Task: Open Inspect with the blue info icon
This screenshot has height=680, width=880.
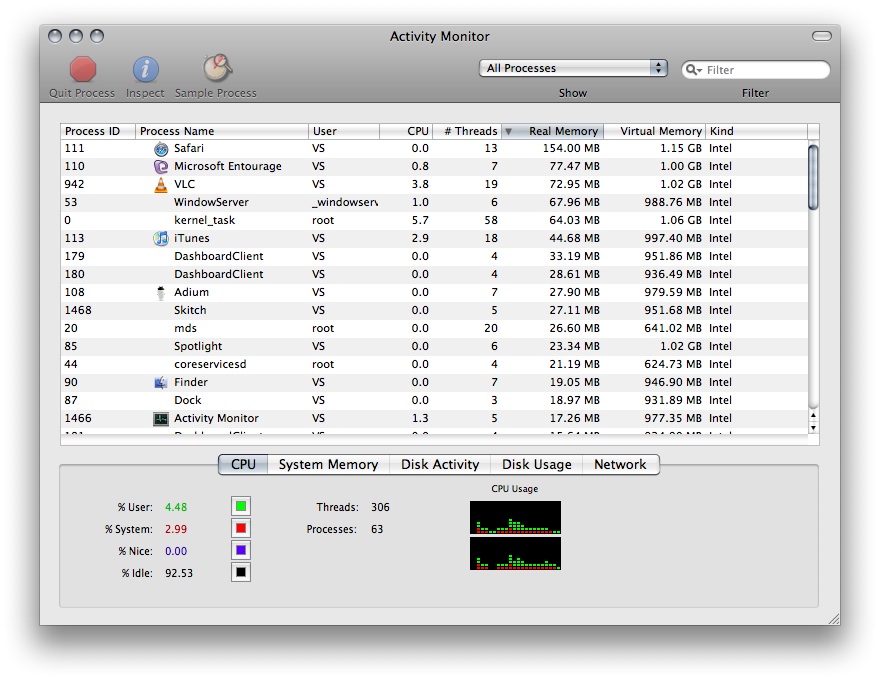Action: pos(145,69)
